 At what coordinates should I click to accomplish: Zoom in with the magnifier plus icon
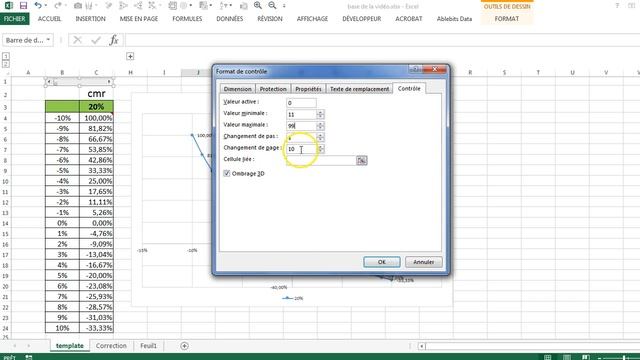[258, 6]
